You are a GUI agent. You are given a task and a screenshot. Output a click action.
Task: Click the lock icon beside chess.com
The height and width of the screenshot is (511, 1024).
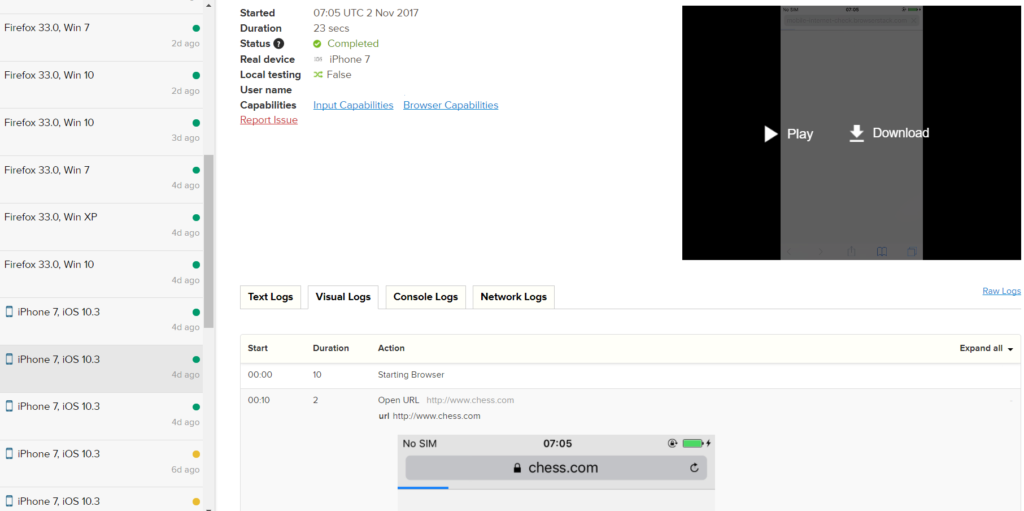click(517, 468)
